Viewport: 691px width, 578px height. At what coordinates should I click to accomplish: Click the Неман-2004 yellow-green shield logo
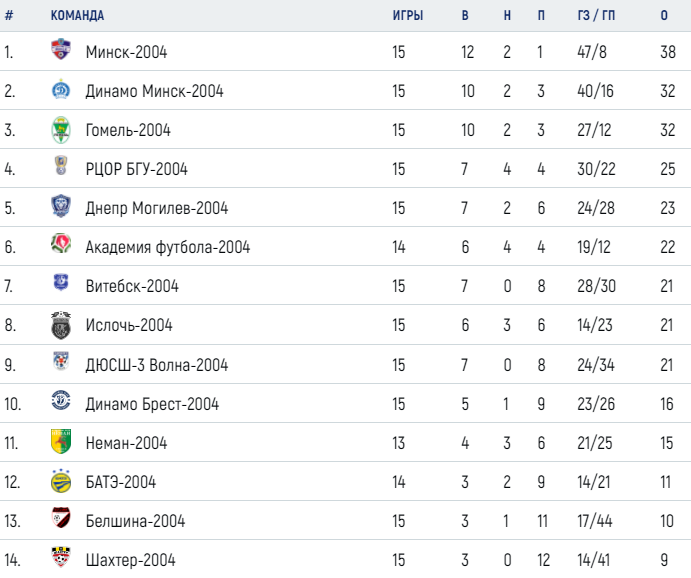coord(61,441)
